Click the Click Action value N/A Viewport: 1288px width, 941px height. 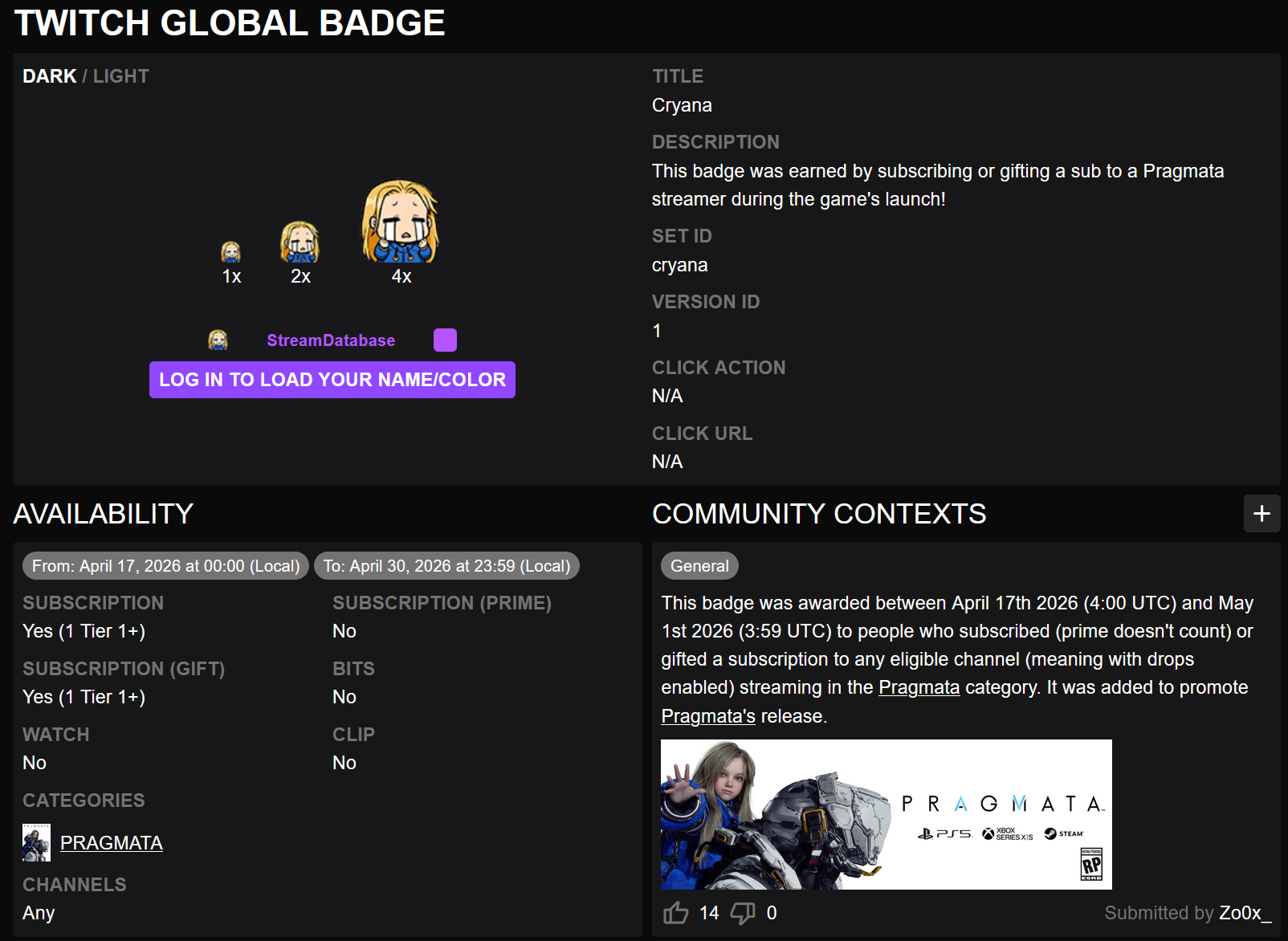tap(667, 396)
